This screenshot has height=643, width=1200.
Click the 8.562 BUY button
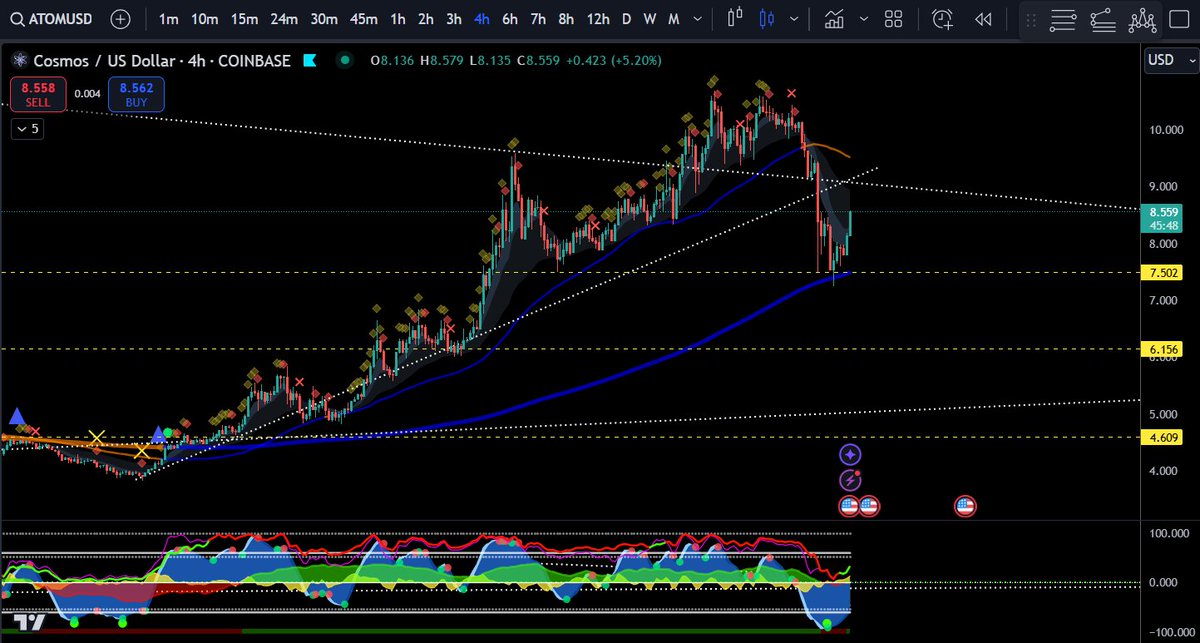coord(137,95)
